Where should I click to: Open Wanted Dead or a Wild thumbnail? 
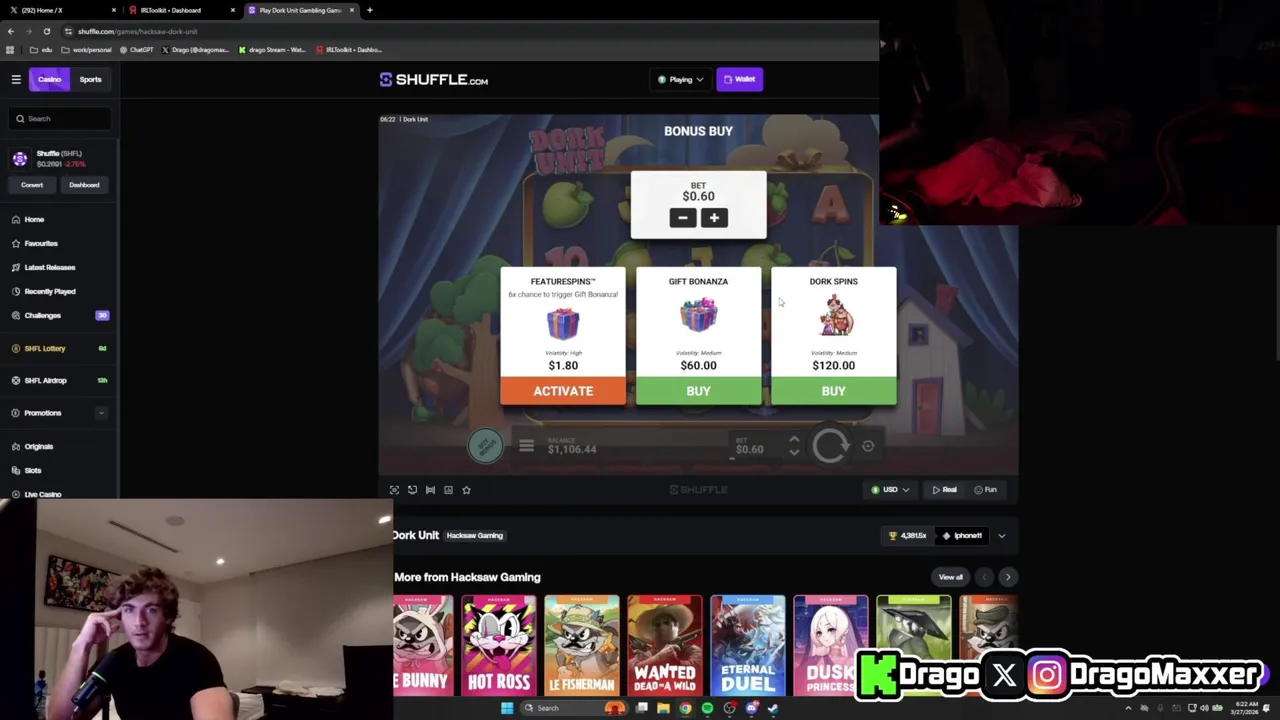point(664,645)
